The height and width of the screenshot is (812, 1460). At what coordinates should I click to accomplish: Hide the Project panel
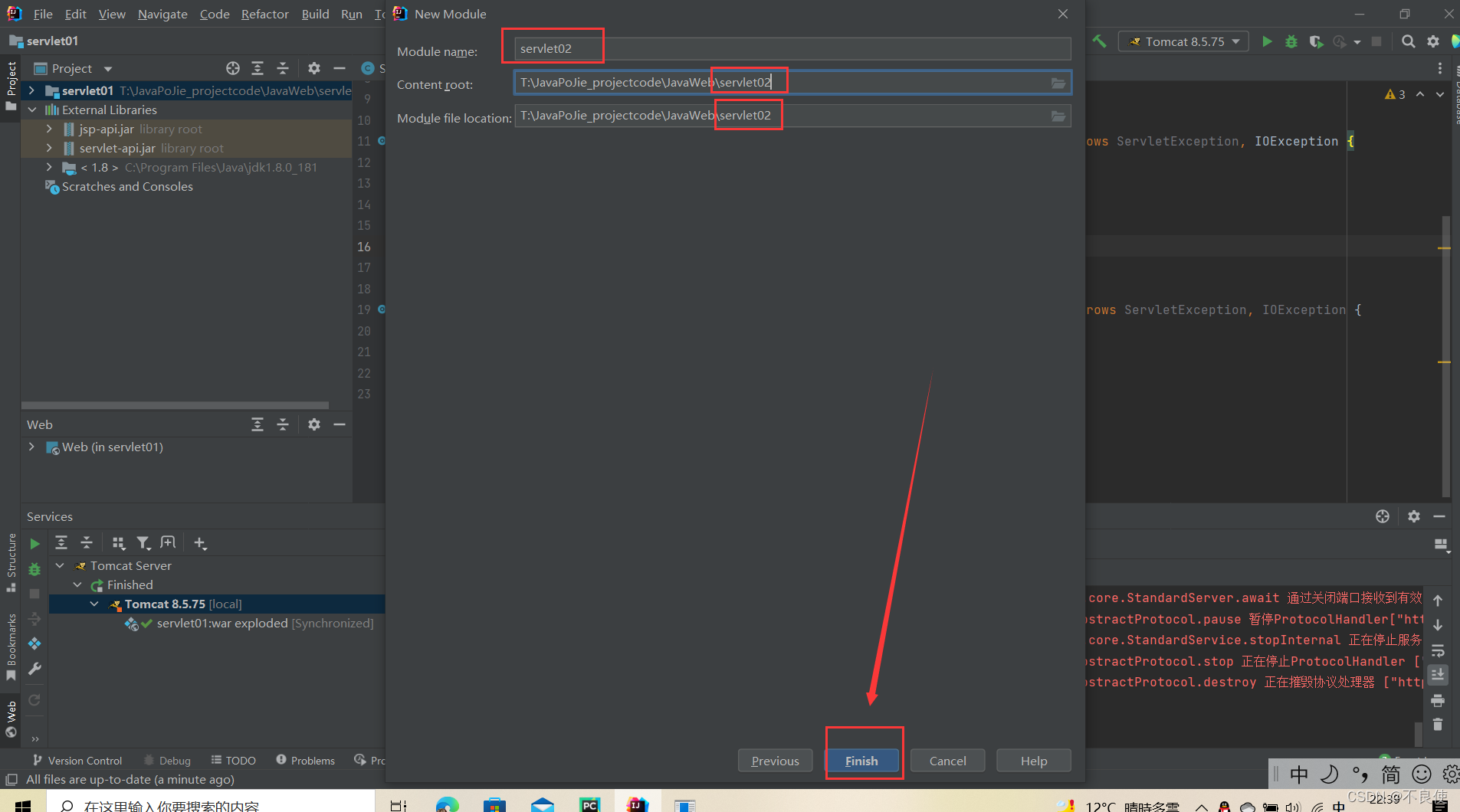click(x=340, y=68)
